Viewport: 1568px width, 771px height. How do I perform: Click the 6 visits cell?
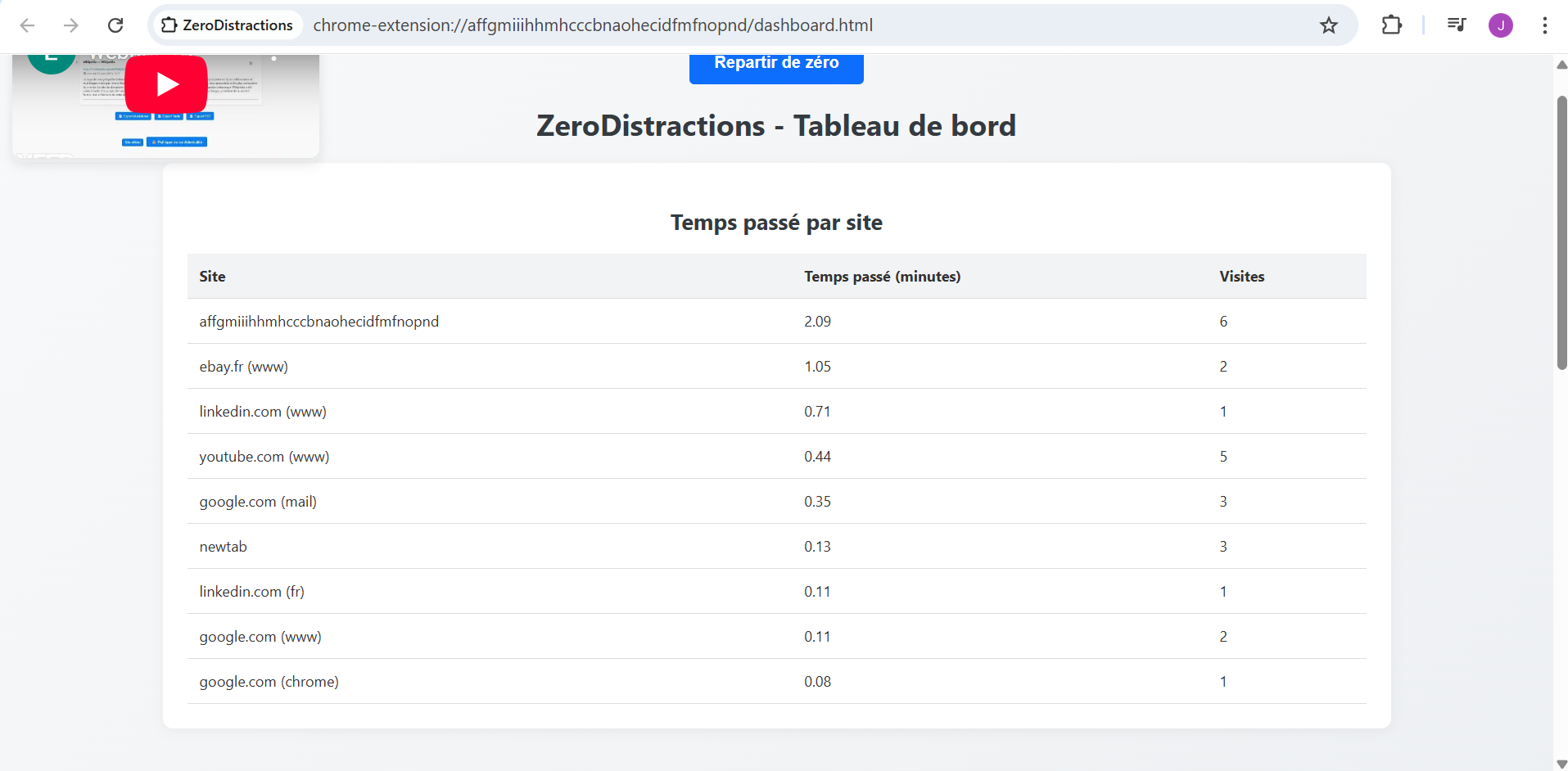1223,322
